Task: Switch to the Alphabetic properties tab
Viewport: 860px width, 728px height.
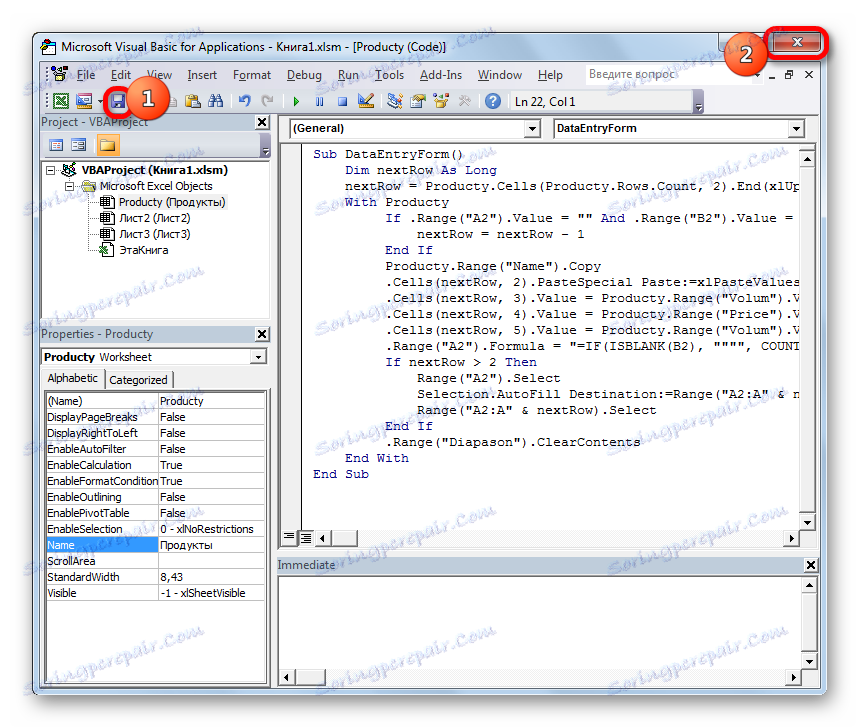Action: (x=72, y=378)
